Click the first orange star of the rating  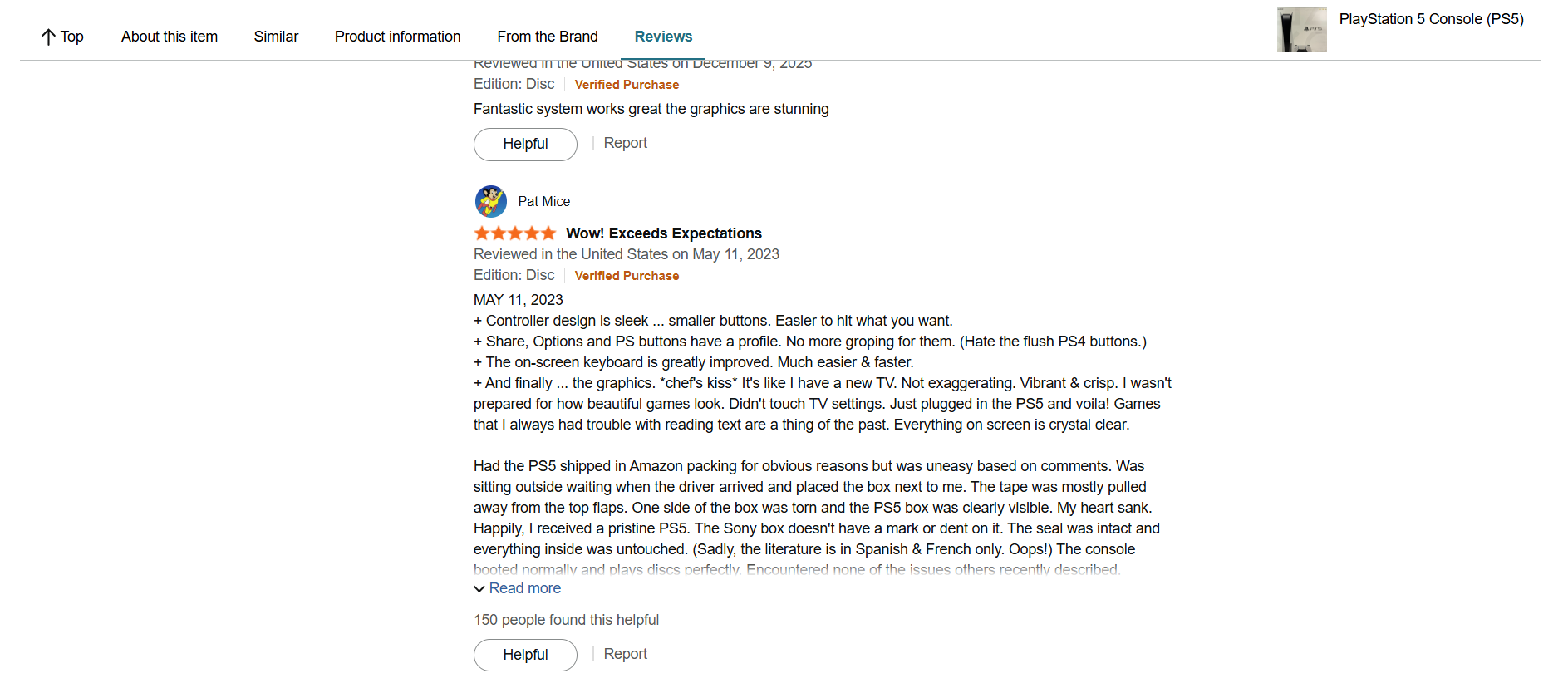click(x=480, y=233)
